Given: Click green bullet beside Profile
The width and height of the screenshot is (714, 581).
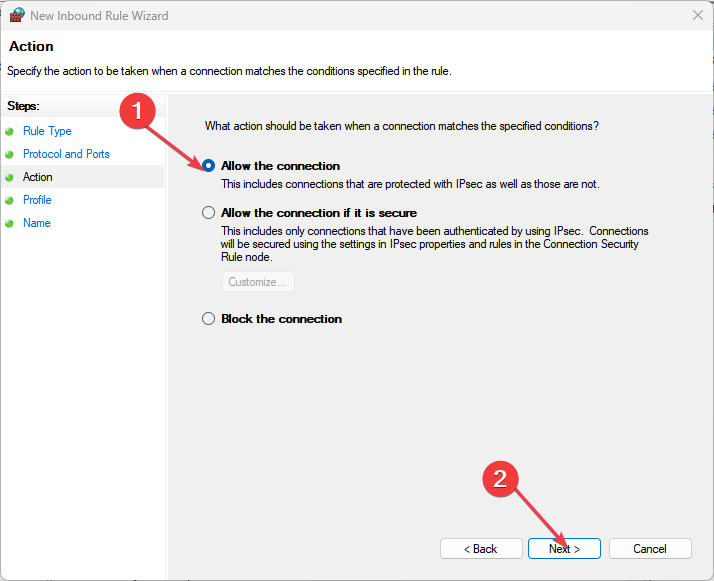Looking at the screenshot, I should point(9,200).
